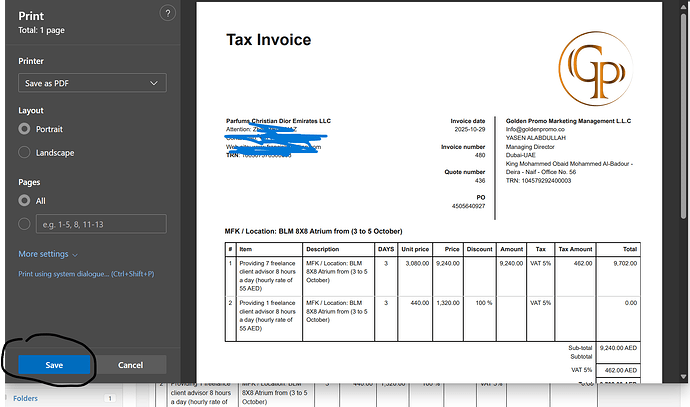
Task: Click price 1,320.00 in row 2
Action: click(x=448, y=303)
